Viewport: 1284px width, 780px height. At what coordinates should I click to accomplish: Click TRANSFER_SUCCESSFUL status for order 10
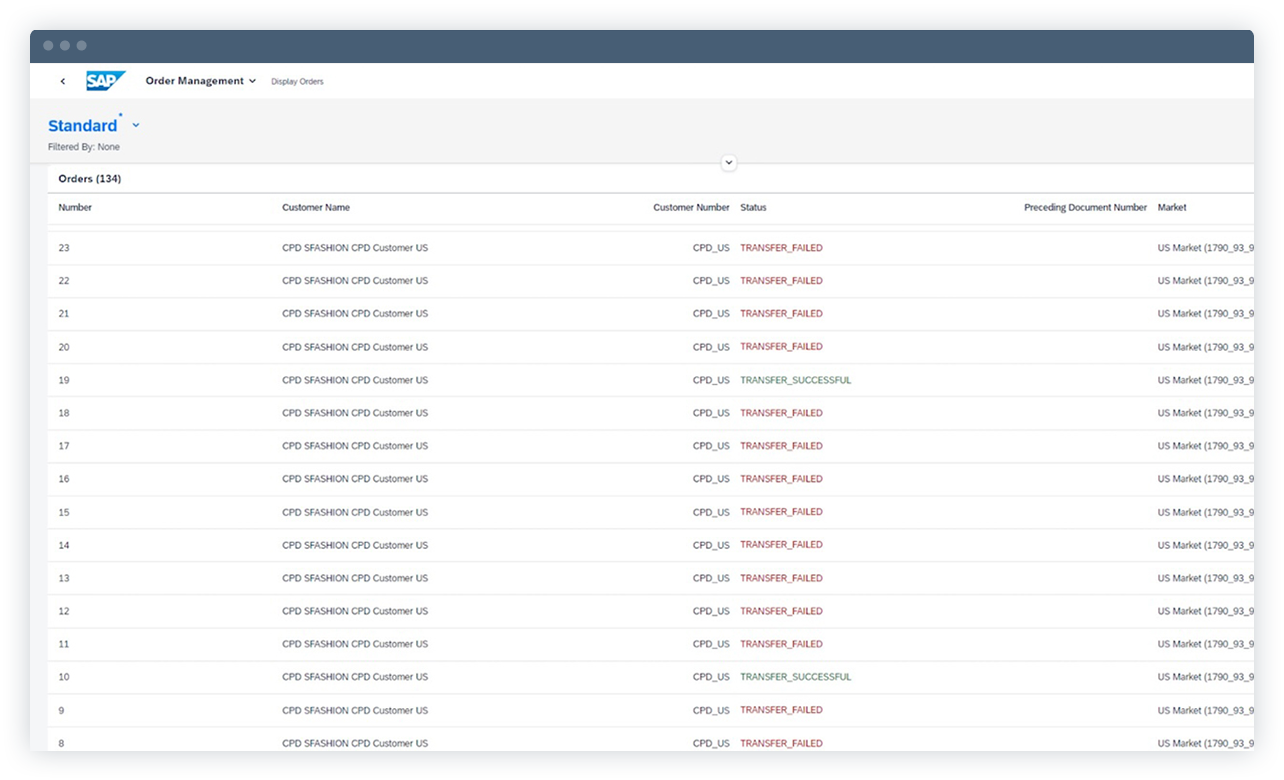795,677
